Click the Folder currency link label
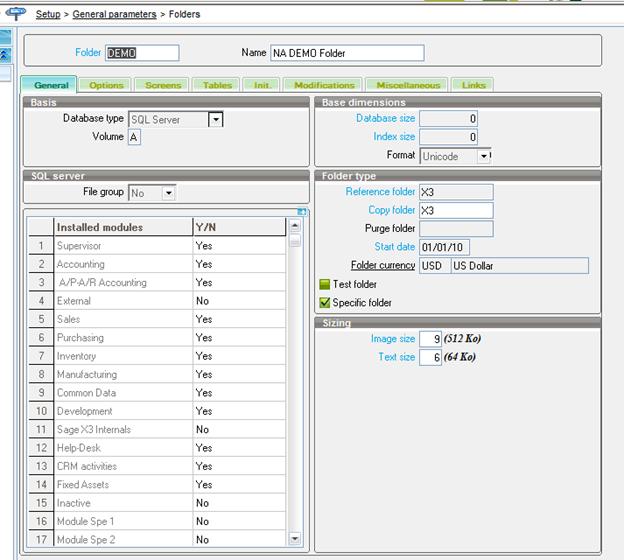This screenshot has width=624, height=560. pos(383,265)
